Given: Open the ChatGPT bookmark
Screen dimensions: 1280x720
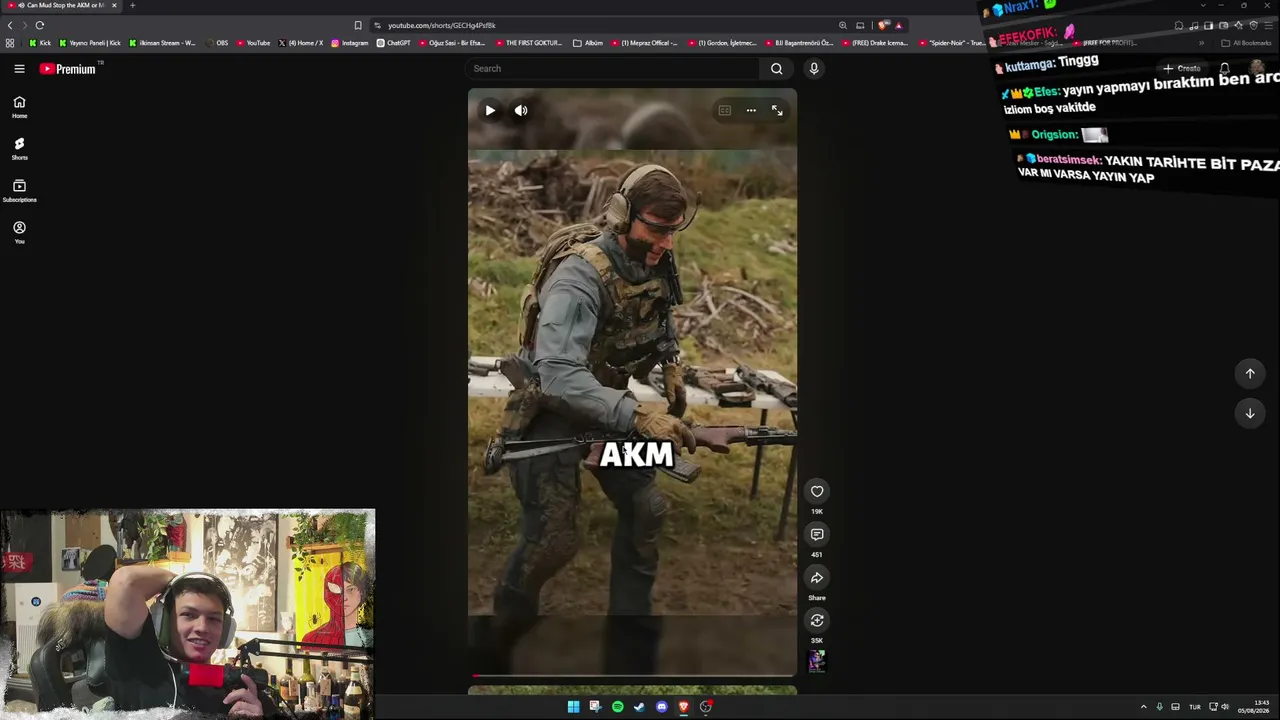Looking at the screenshot, I should pos(394,43).
